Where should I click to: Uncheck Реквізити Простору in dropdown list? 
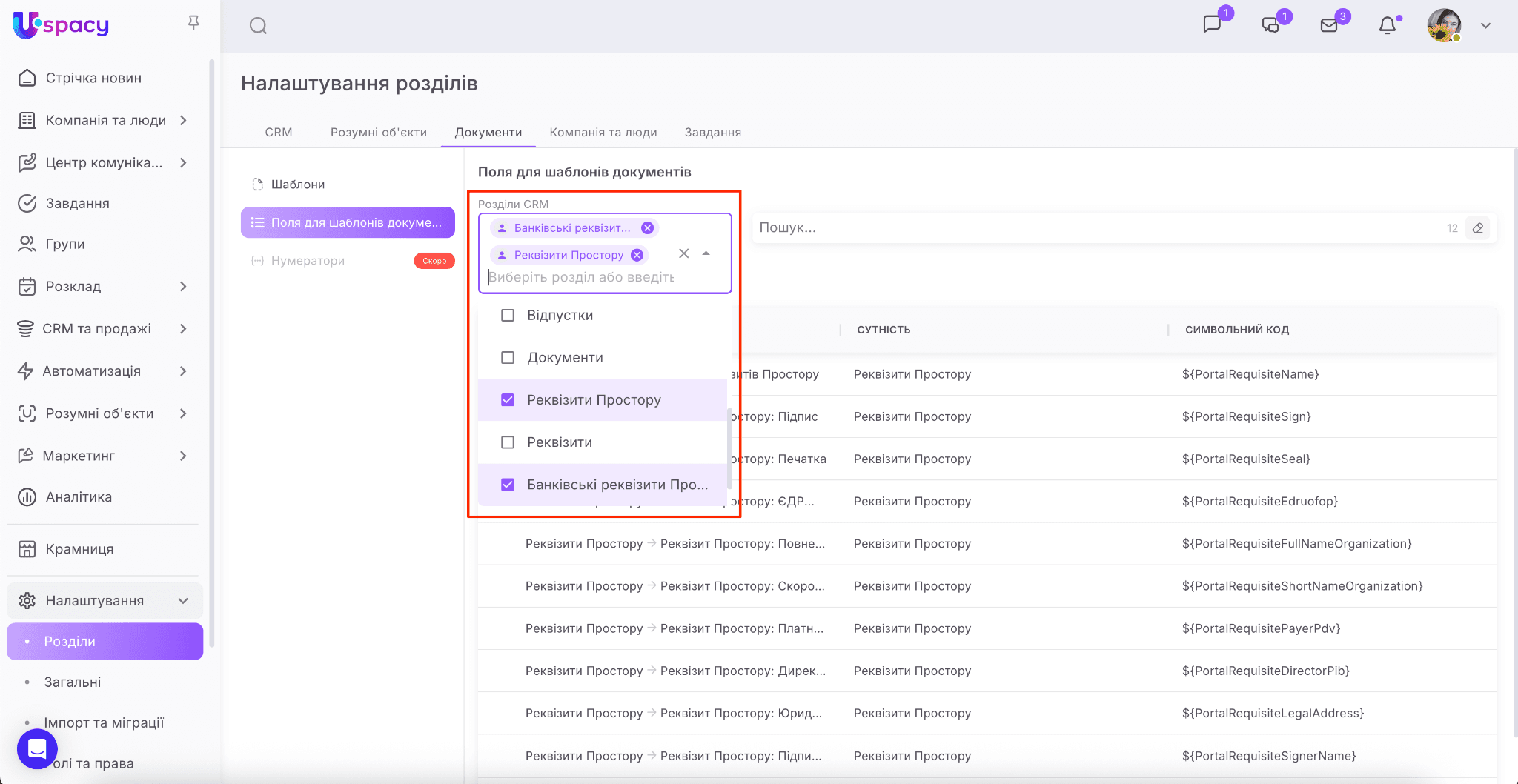(508, 400)
